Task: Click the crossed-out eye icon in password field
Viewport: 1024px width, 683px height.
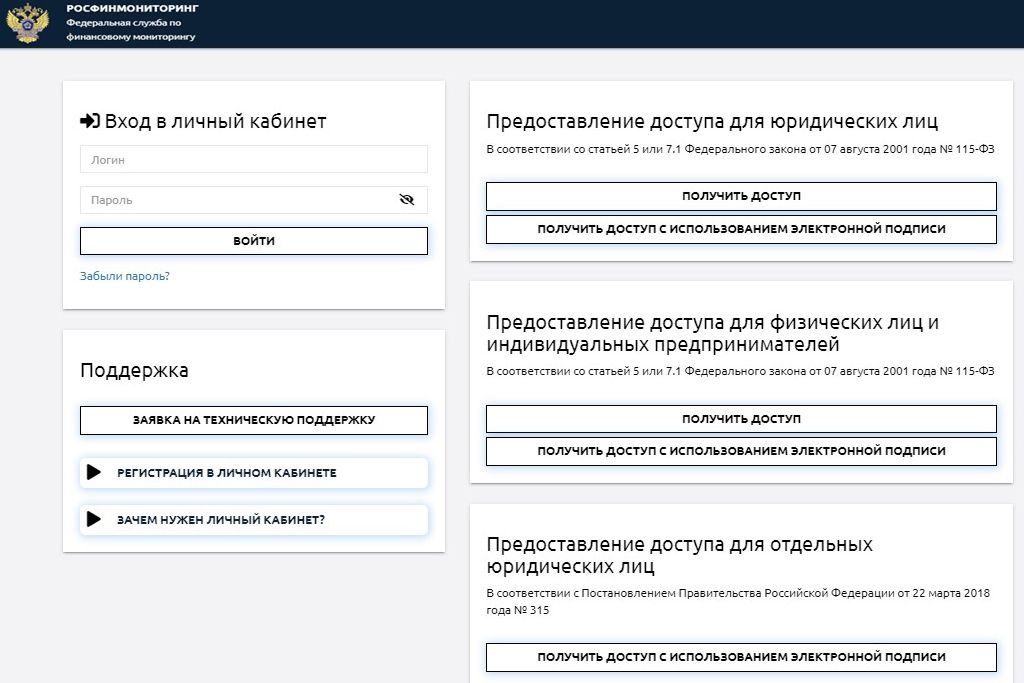Action: coord(406,199)
